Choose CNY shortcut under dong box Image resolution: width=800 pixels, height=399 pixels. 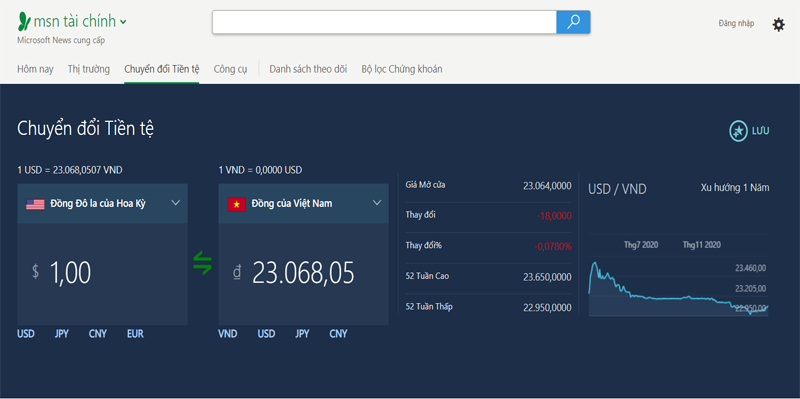338,334
